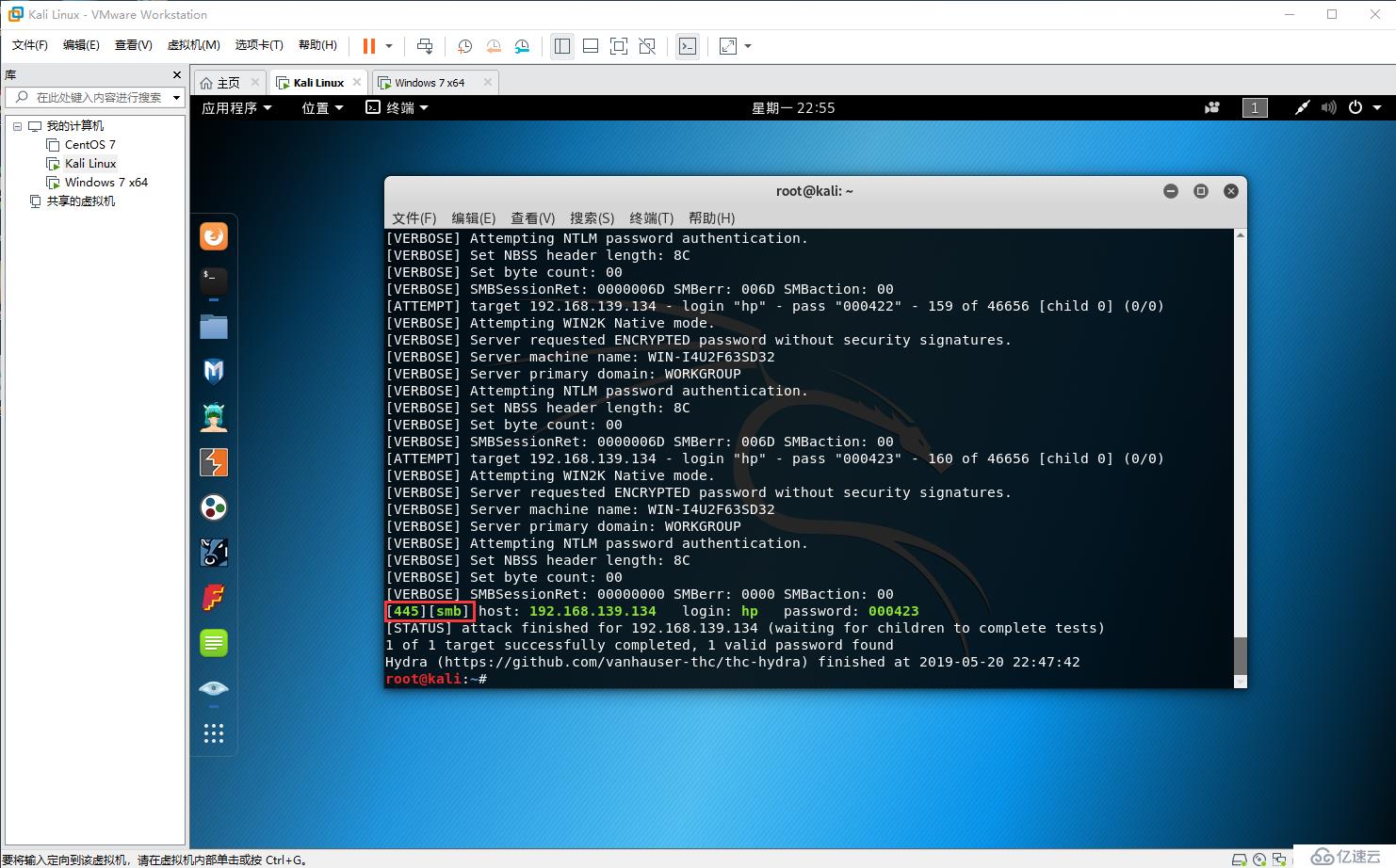
Task: Collapse the 我的计算机 tree node
Action: (x=17, y=126)
